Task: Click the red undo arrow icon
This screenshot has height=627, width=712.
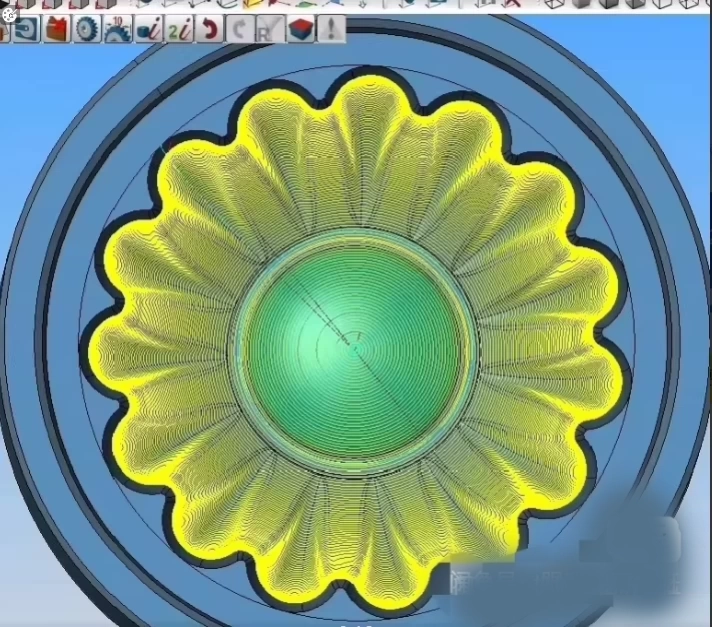Action: (x=209, y=29)
